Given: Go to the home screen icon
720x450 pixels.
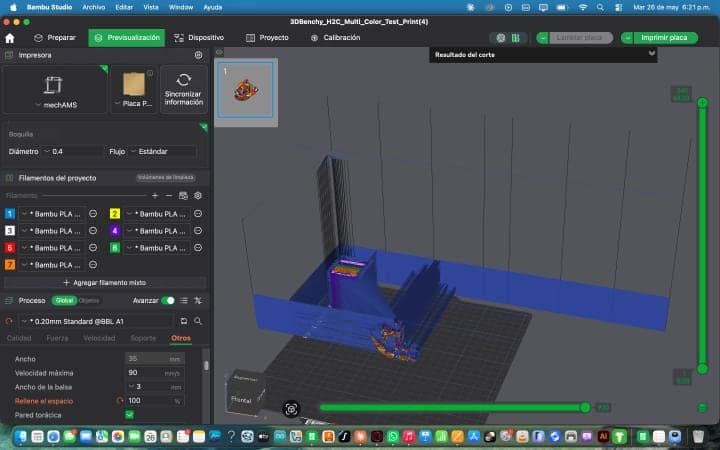Looking at the screenshot, I should pyautogui.click(x=10, y=38).
